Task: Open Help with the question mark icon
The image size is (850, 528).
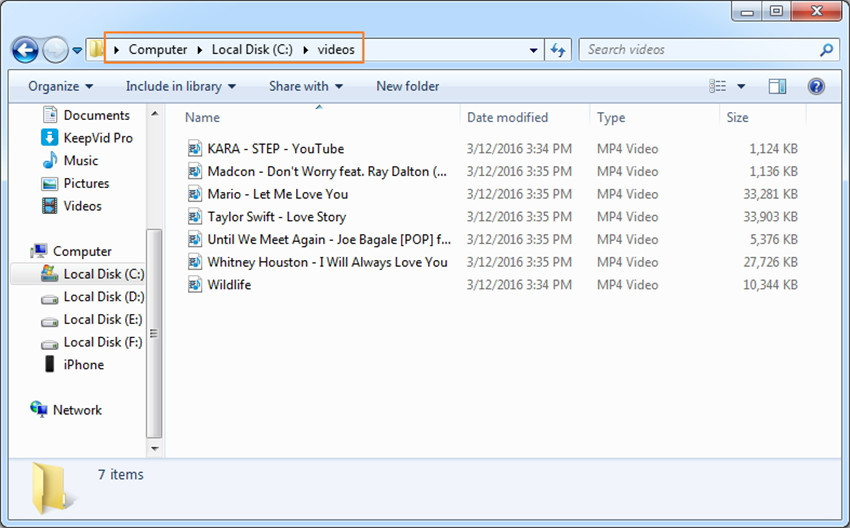Action: 815,87
